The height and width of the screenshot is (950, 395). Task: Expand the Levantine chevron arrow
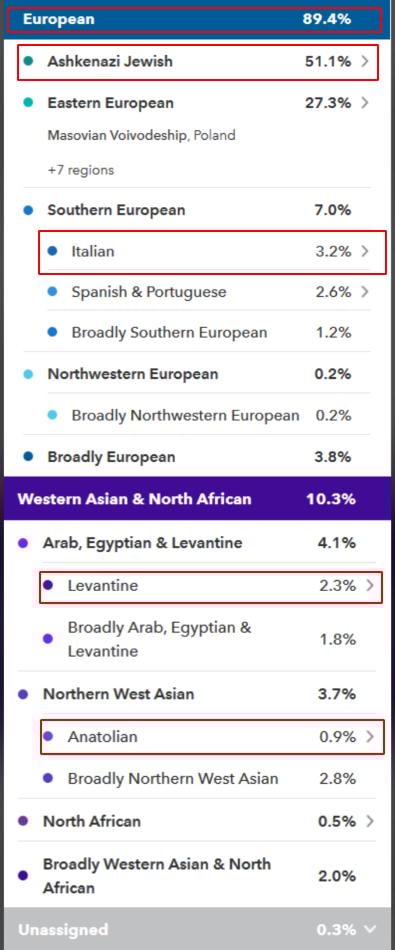click(369, 585)
